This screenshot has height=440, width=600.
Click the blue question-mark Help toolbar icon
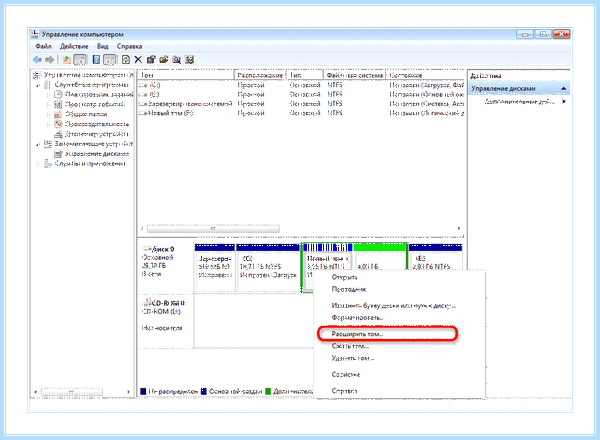(x=96, y=60)
